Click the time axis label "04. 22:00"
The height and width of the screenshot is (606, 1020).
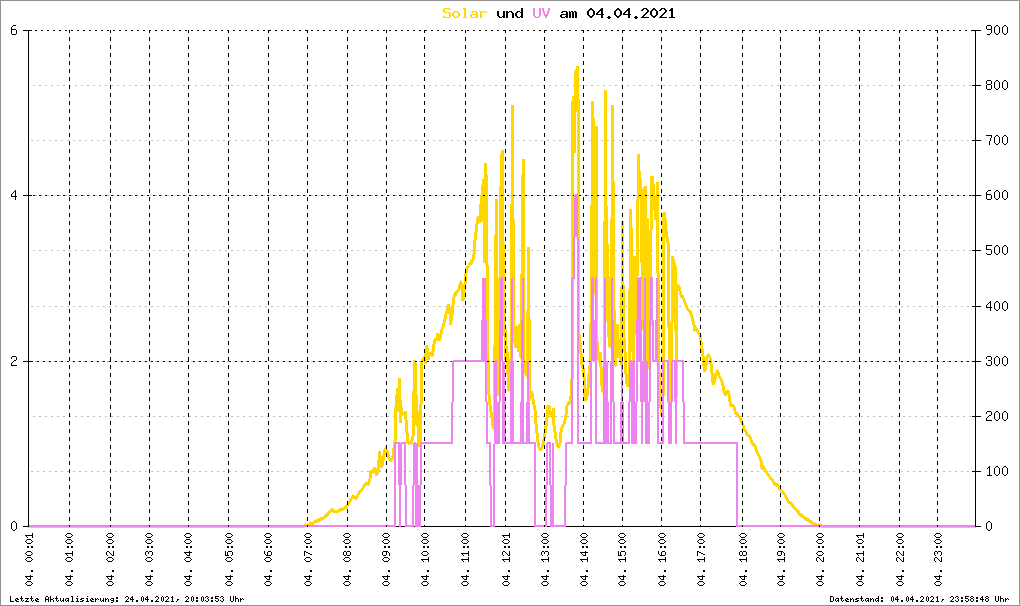[x=900, y=560]
